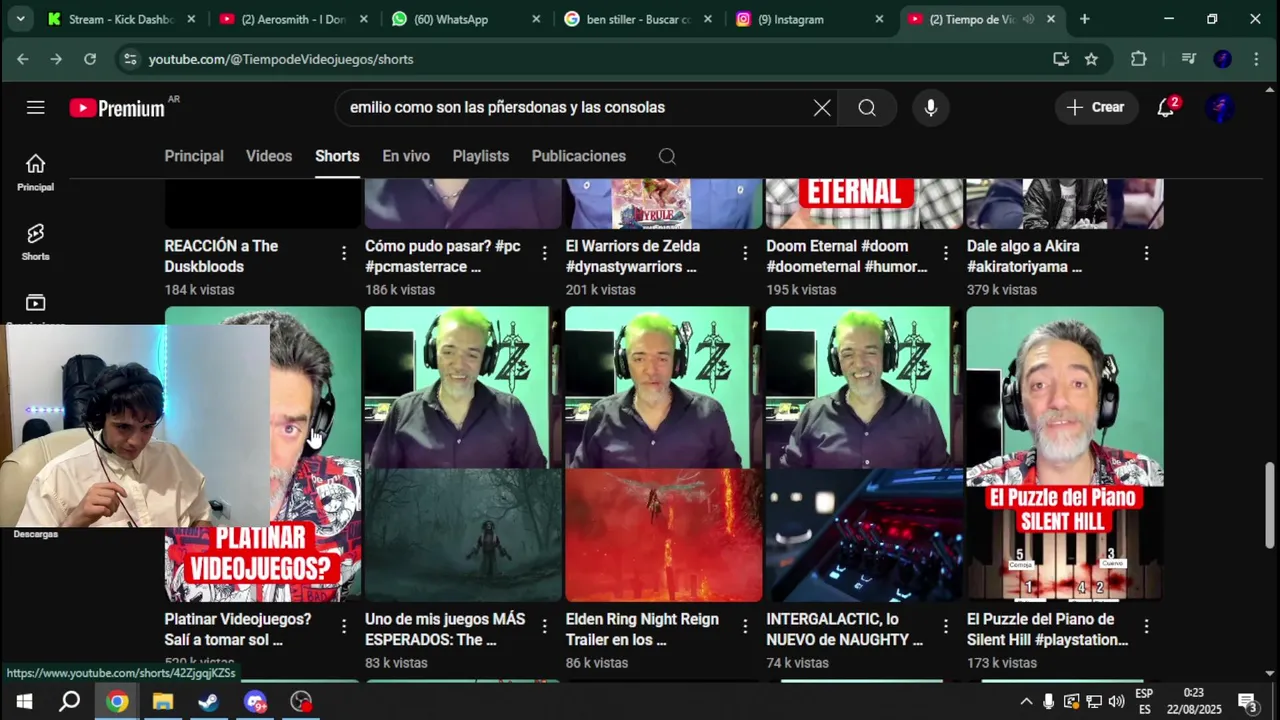The height and width of the screenshot is (720, 1280).
Task: Switch to Instagram browser tab
Action: pos(810,19)
